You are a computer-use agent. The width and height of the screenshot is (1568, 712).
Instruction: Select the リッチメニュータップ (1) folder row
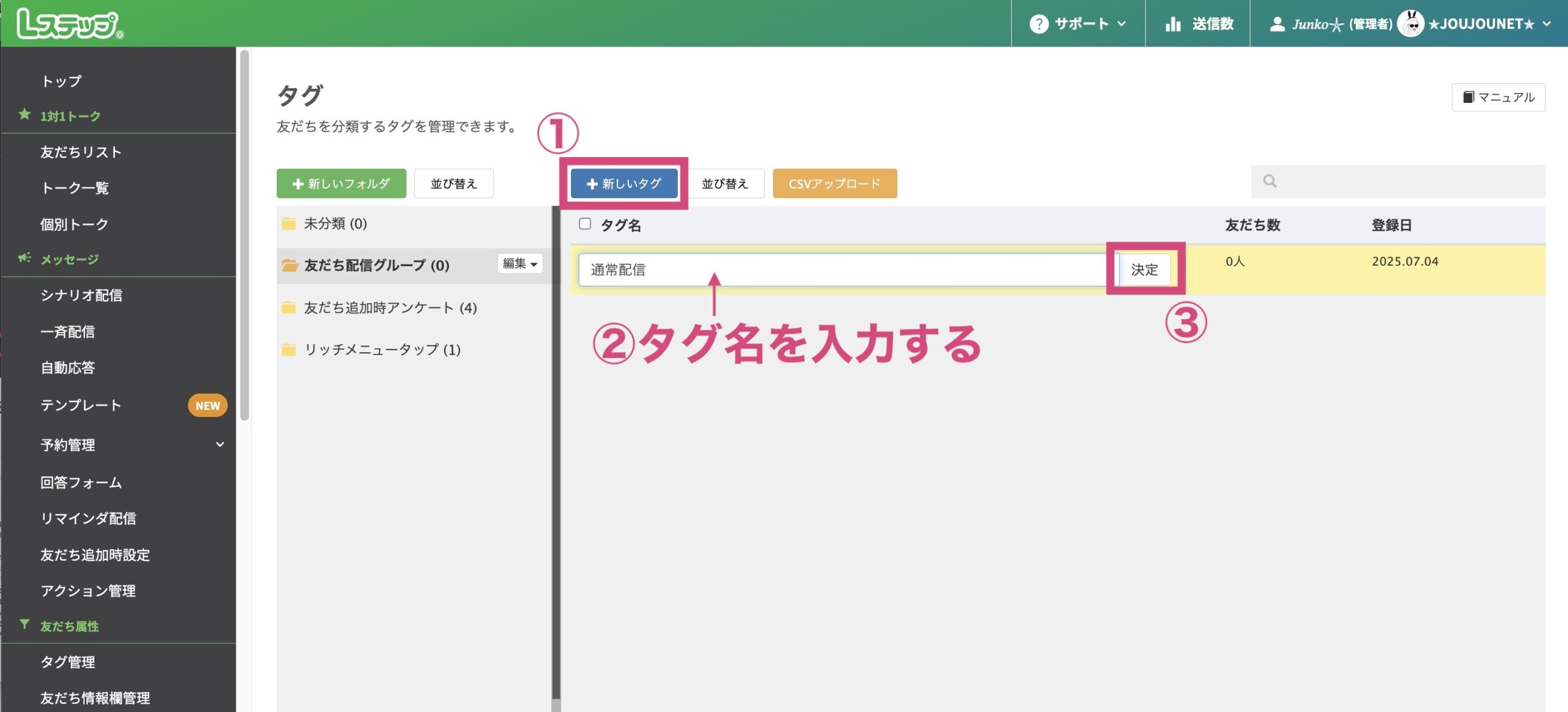tap(413, 350)
